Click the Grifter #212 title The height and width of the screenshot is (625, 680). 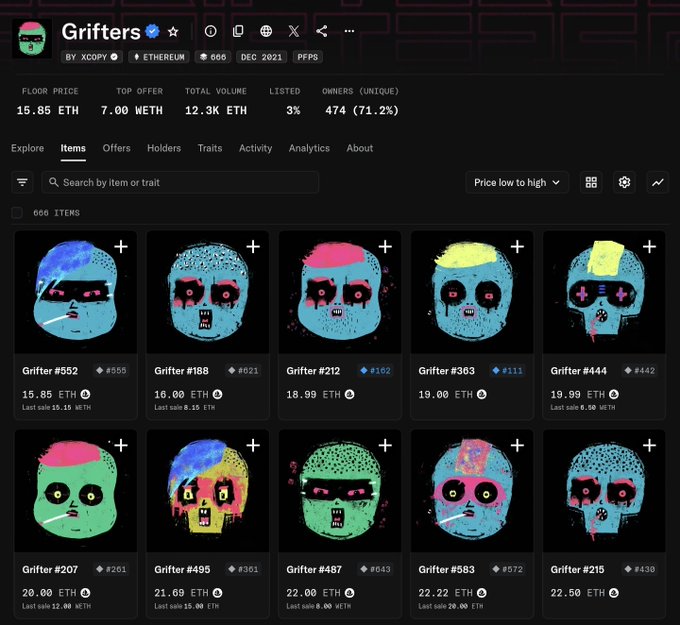click(x=313, y=371)
